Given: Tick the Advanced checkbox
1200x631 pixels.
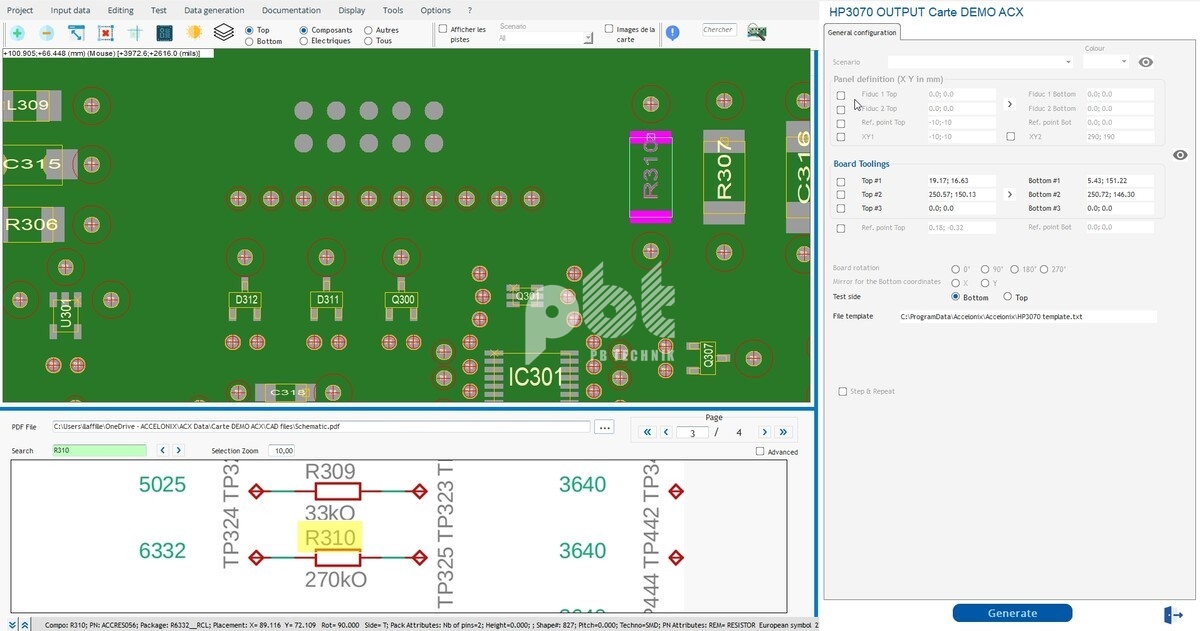Looking at the screenshot, I should point(761,452).
